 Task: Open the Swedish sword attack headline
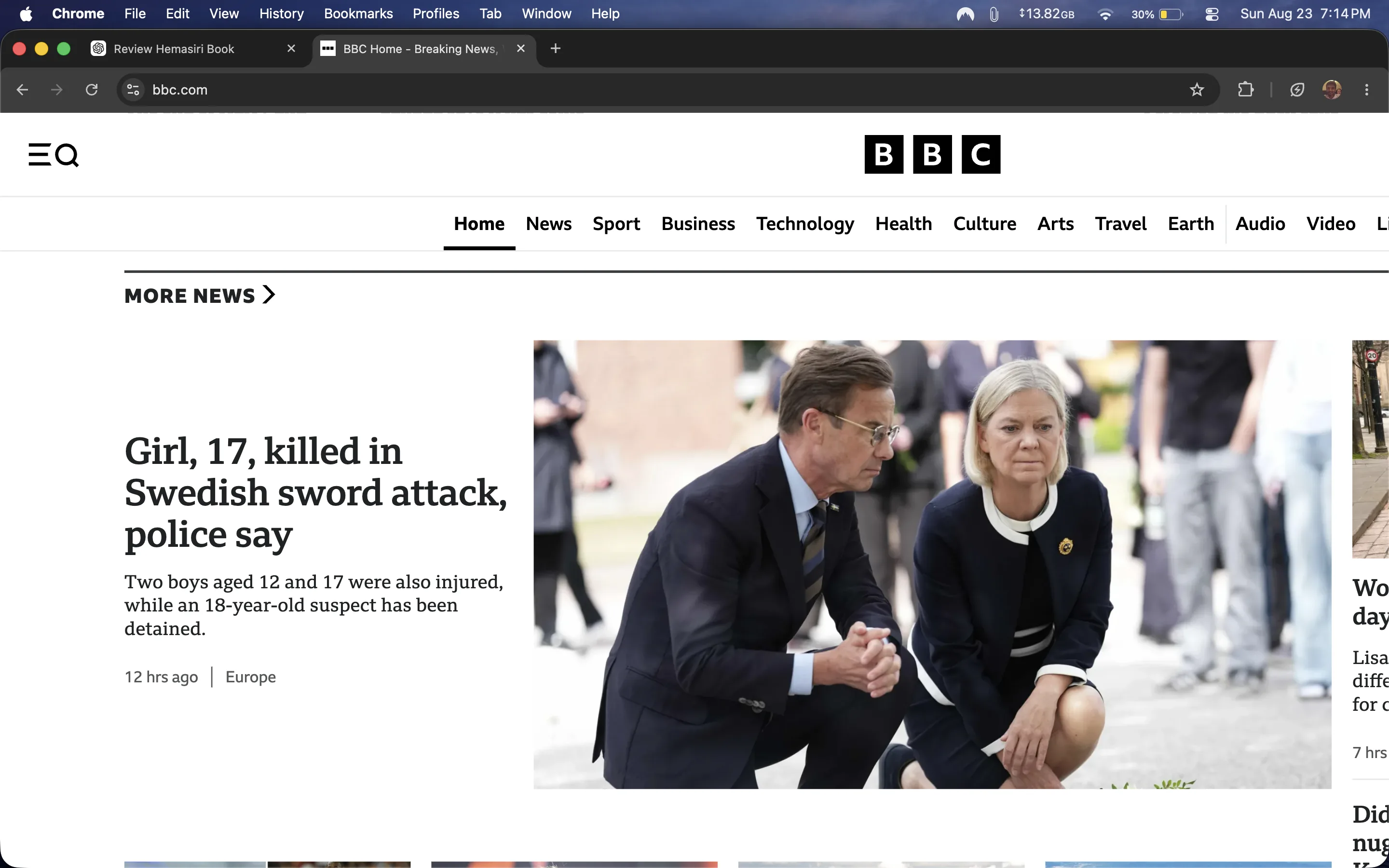[316, 492]
